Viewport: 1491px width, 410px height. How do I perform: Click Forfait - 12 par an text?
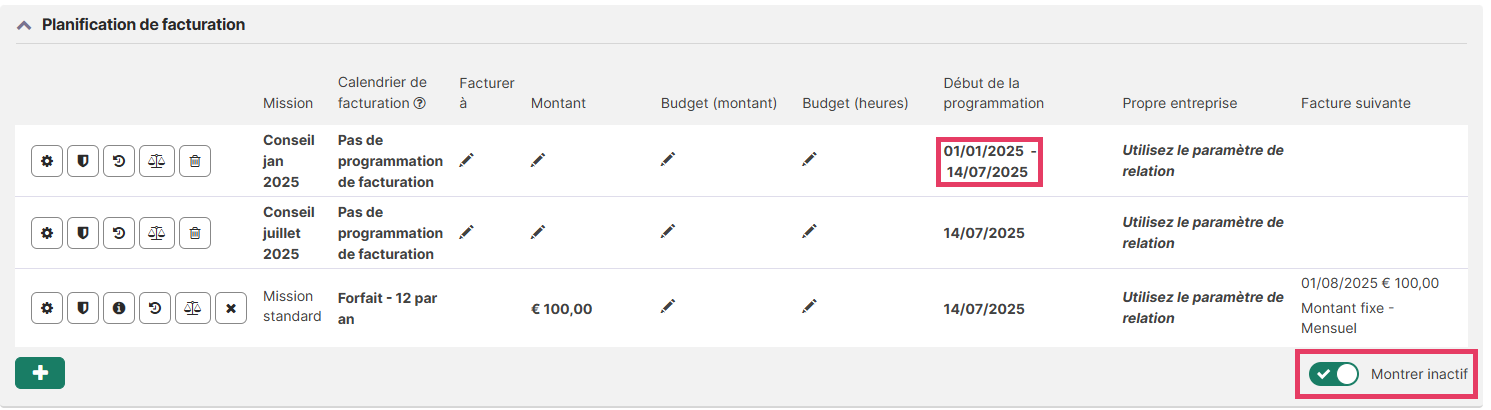point(388,308)
